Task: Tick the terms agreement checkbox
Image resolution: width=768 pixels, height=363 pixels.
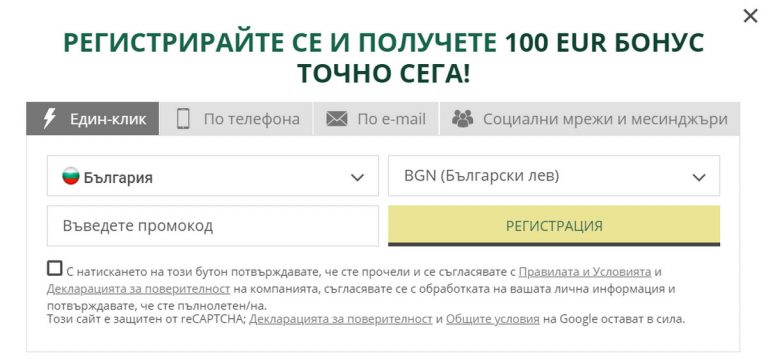Action: [x=55, y=268]
